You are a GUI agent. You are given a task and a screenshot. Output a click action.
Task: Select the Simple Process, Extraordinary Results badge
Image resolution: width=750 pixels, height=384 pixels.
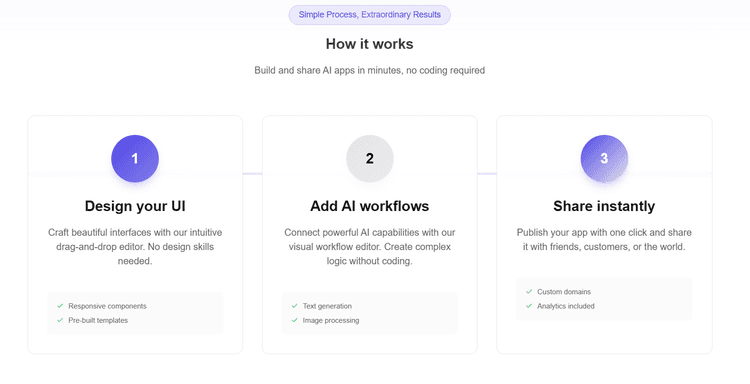point(370,15)
